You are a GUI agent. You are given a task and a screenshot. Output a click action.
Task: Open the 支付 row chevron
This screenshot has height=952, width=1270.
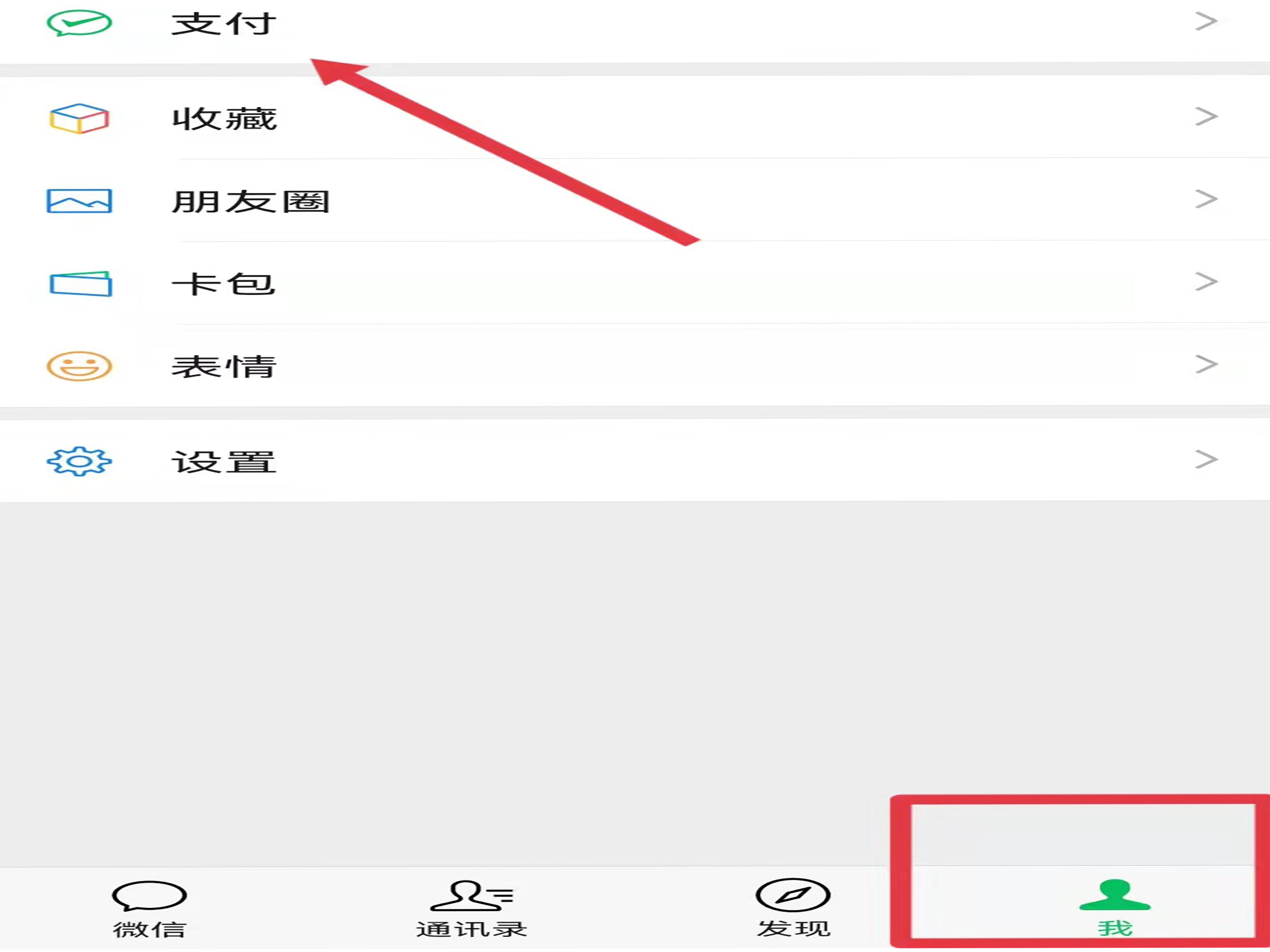point(1206,21)
